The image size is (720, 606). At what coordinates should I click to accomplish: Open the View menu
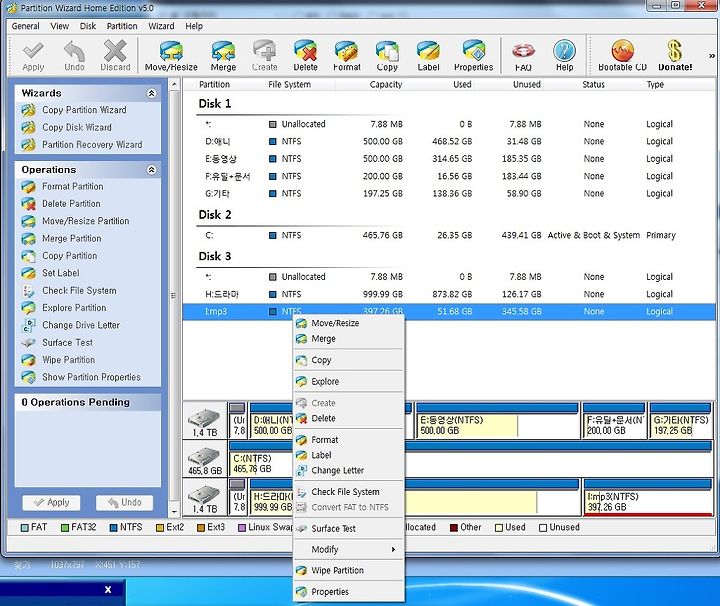[x=59, y=26]
